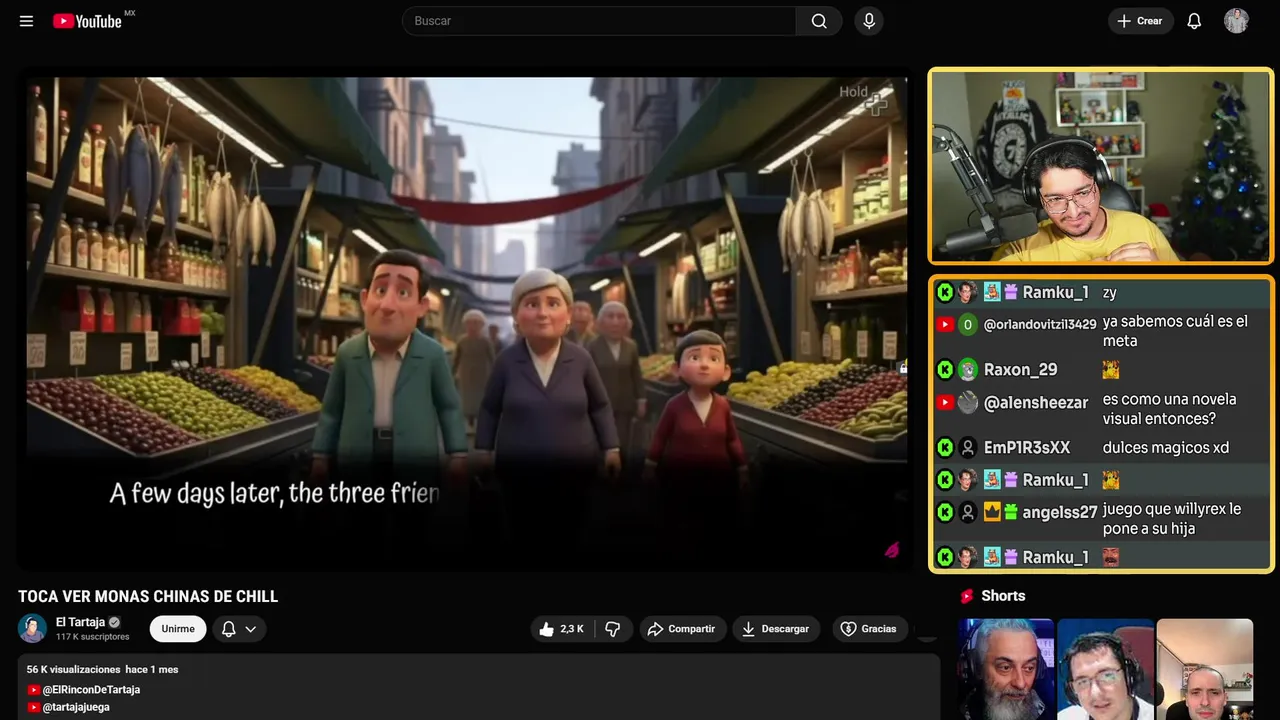Click the 117 K suscriptores text
The height and width of the screenshot is (720, 1280).
[x=93, y=637]
